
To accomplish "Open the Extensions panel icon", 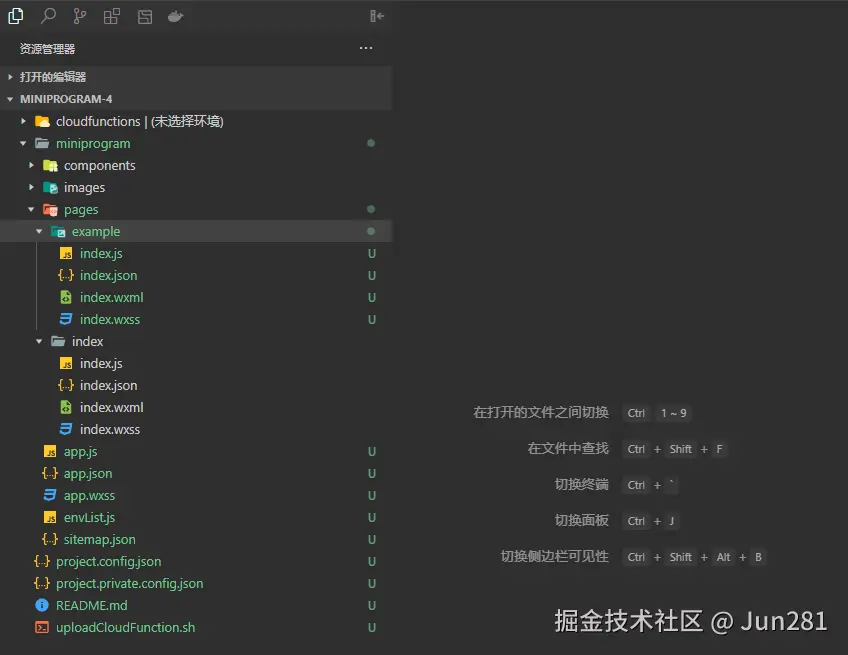I will (110, 16).
